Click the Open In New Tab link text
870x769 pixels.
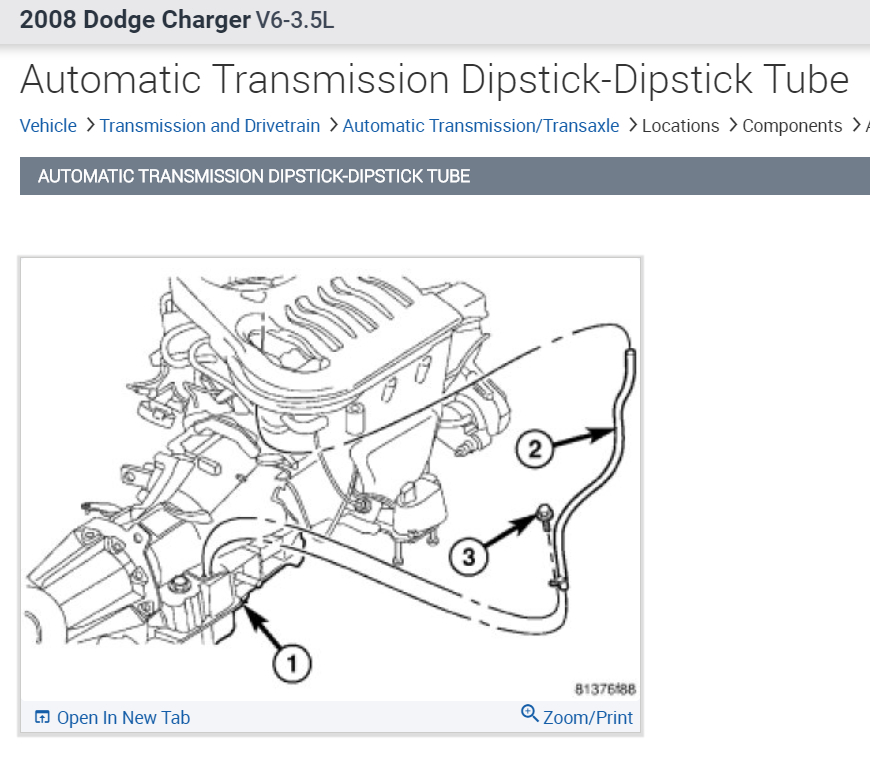tap(123, 717)
